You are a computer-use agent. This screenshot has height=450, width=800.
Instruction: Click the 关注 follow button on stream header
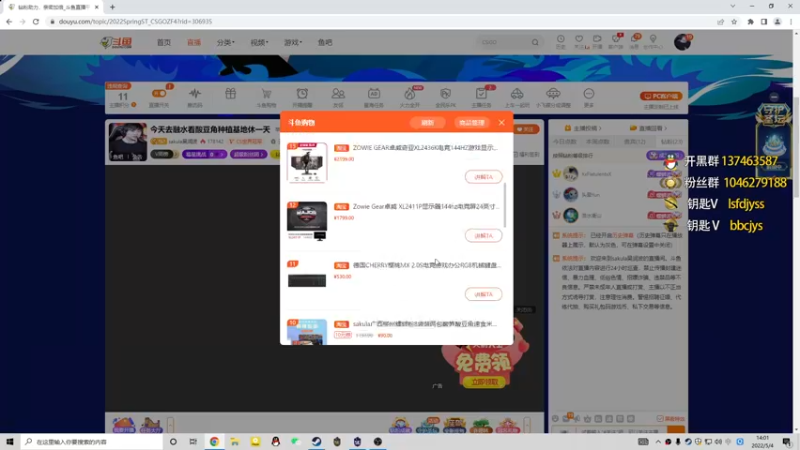point(526,130)
